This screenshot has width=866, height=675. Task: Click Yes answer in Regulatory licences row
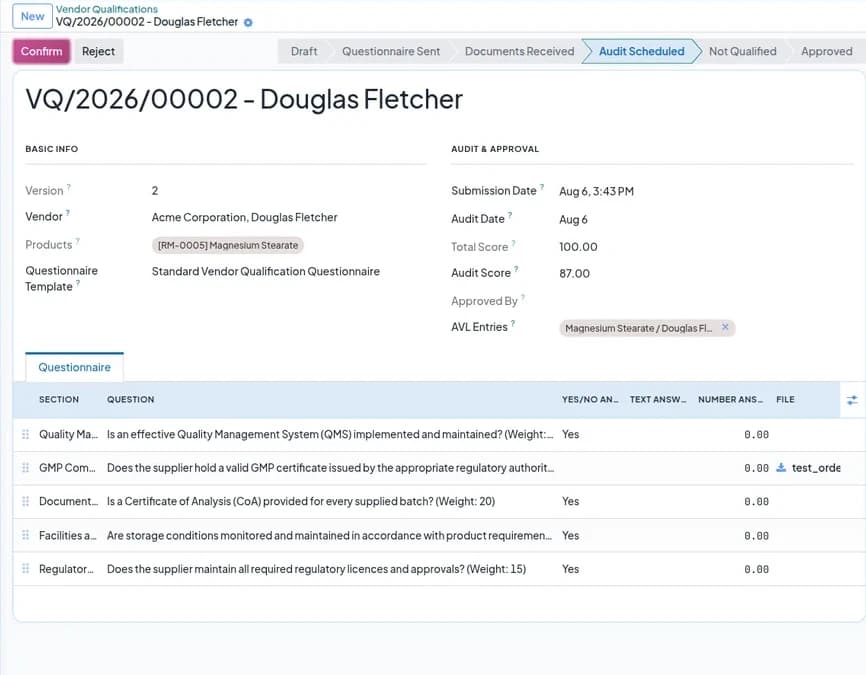click(571, 569)
